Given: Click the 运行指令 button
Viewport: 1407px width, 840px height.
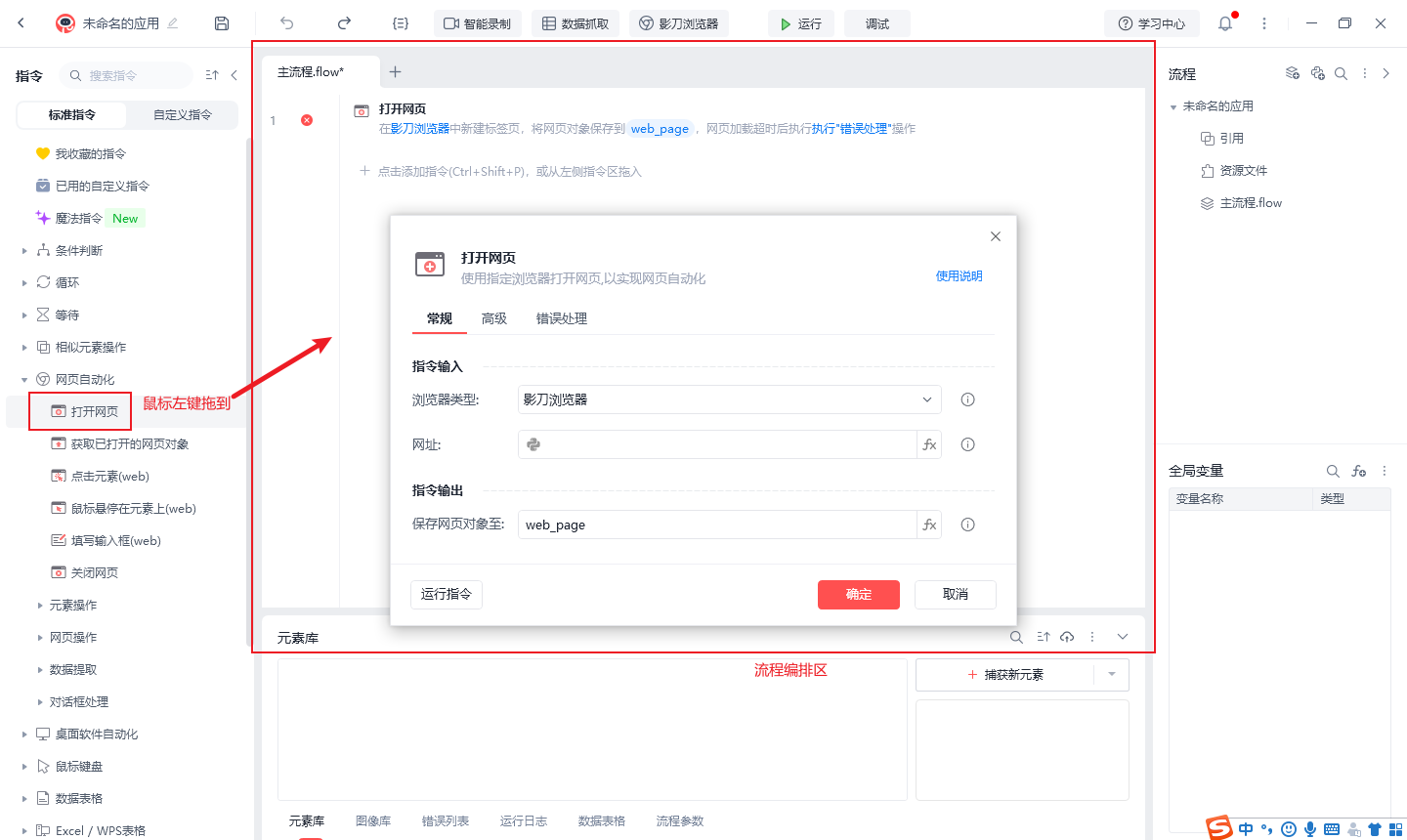Looking at the screenshot, I should [447, 594].
